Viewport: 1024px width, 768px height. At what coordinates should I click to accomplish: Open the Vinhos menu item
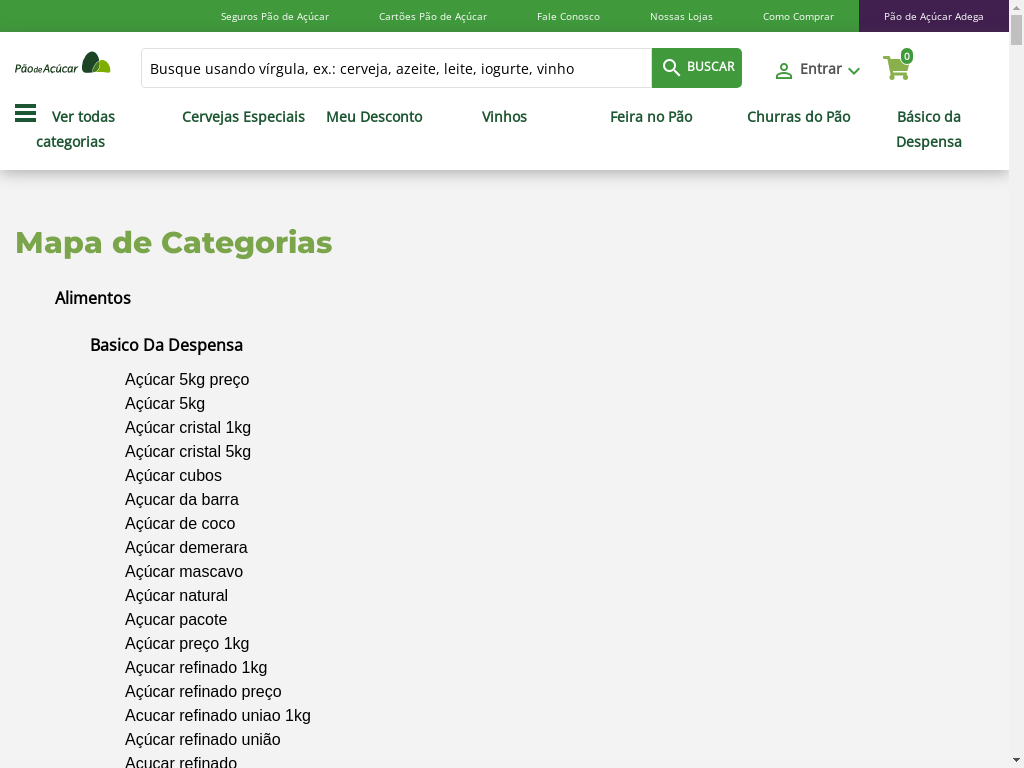[504, 117]
